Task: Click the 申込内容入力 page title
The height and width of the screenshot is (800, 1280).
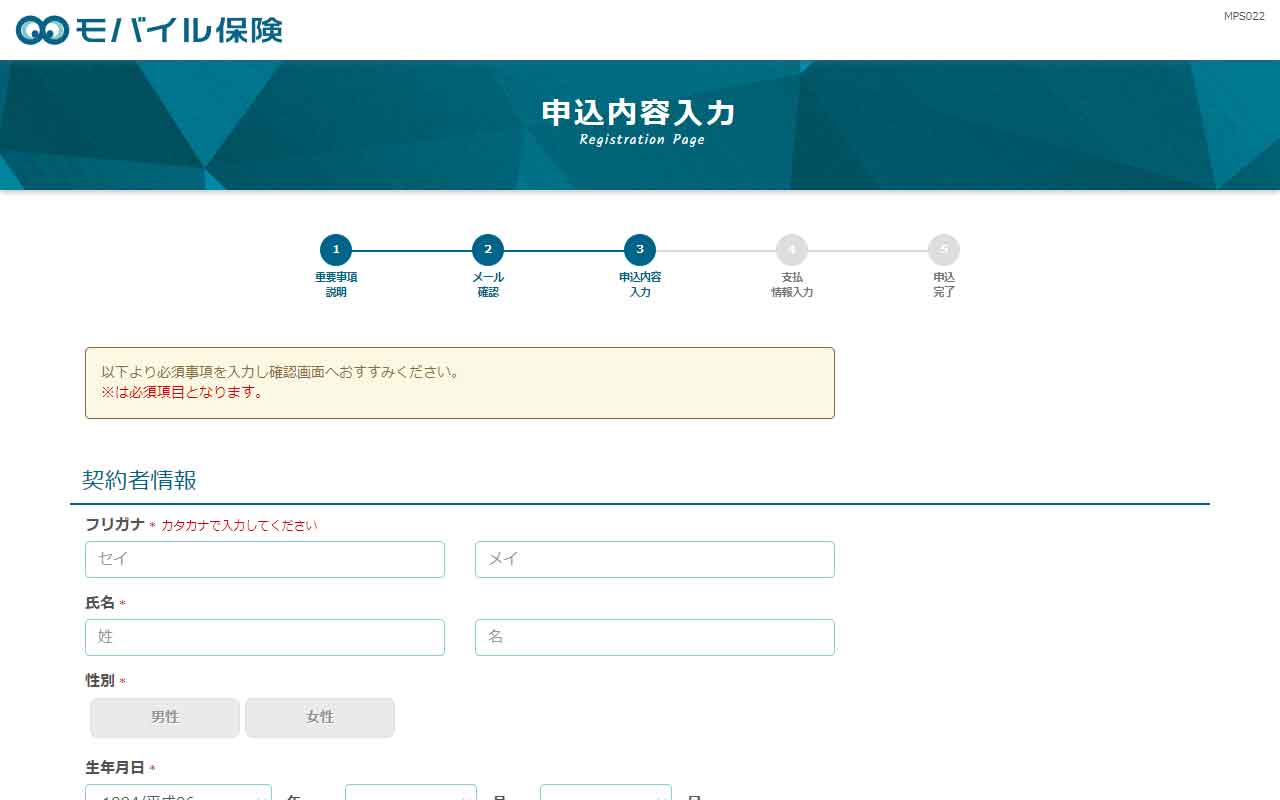Action: (x=639, y=113)
